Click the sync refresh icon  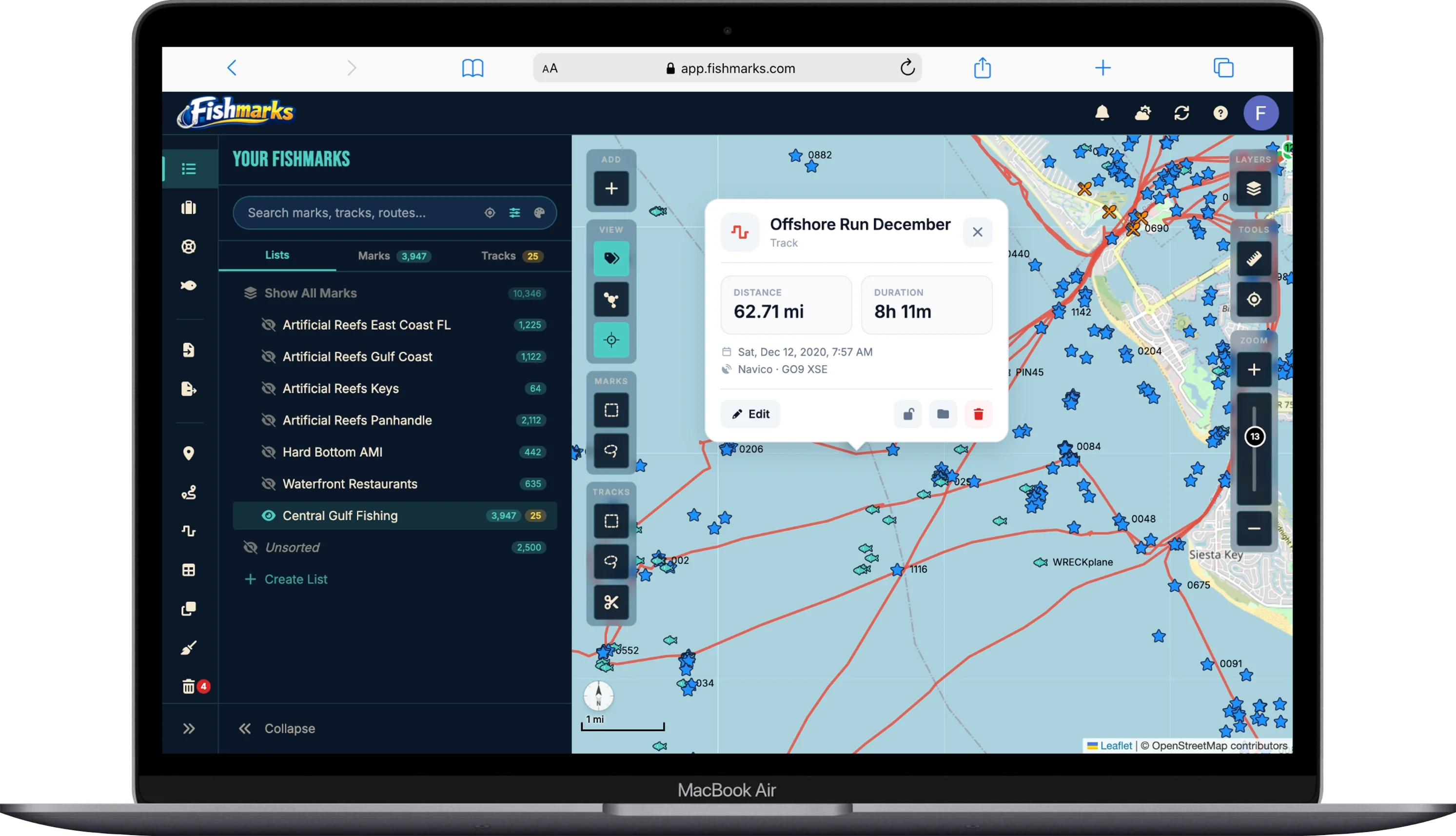point(1181,113)
